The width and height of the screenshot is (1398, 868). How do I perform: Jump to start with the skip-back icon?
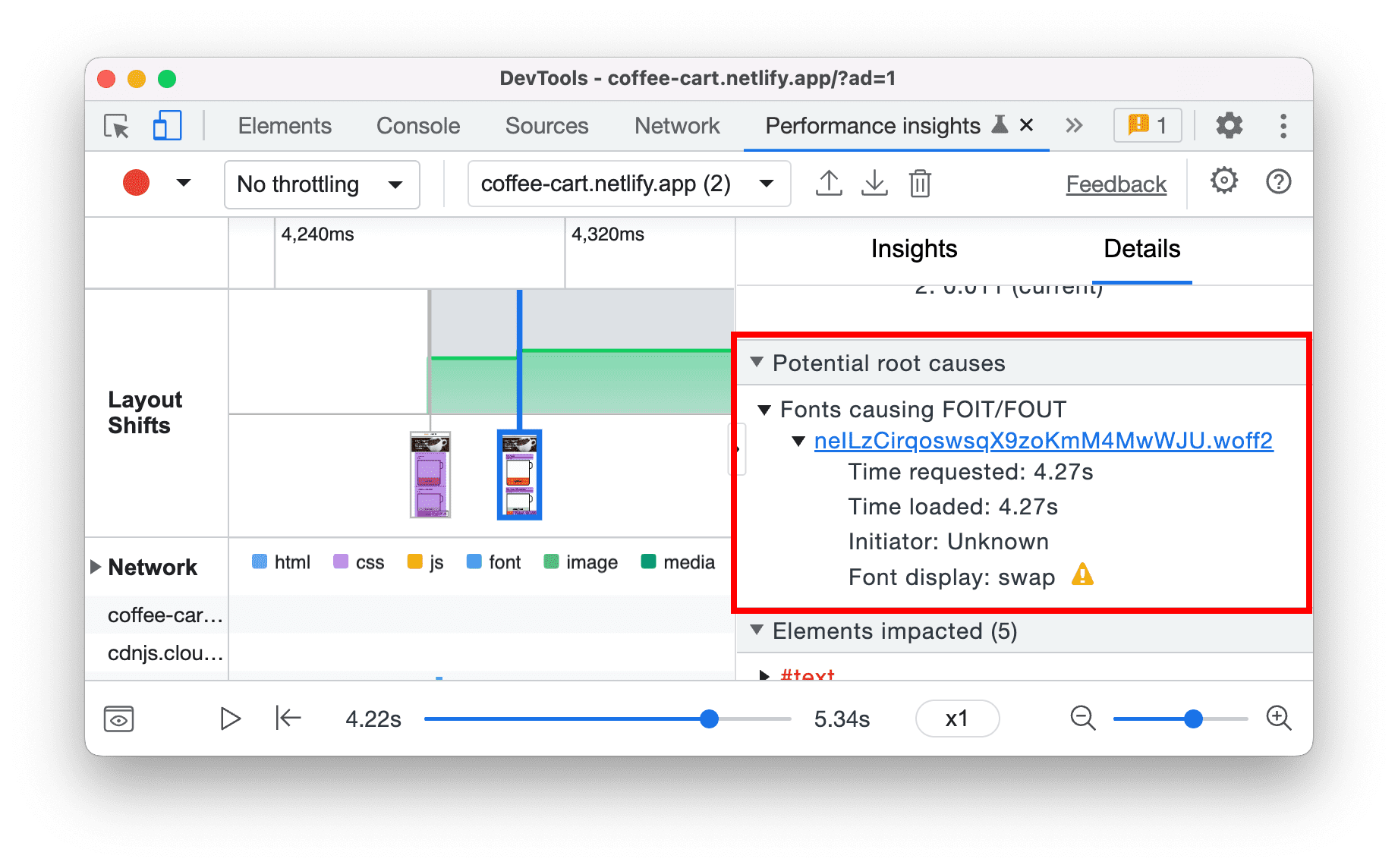point(287,719)
